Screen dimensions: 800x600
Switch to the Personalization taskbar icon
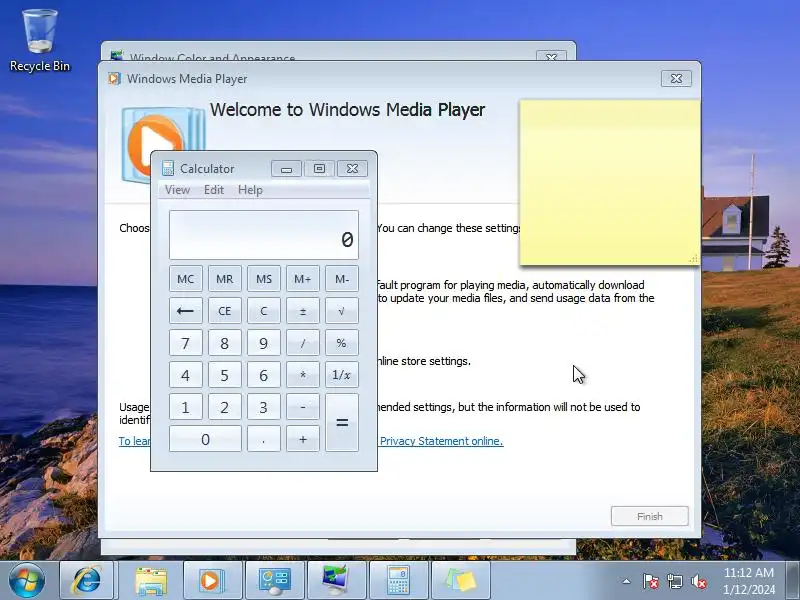[x=336, y=581]
